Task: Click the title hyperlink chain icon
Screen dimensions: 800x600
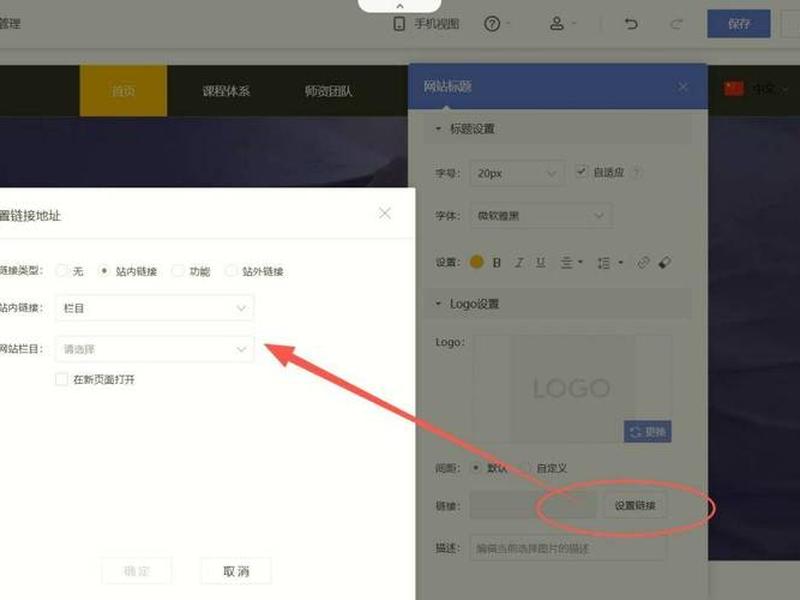Action: tap(643, 263)
